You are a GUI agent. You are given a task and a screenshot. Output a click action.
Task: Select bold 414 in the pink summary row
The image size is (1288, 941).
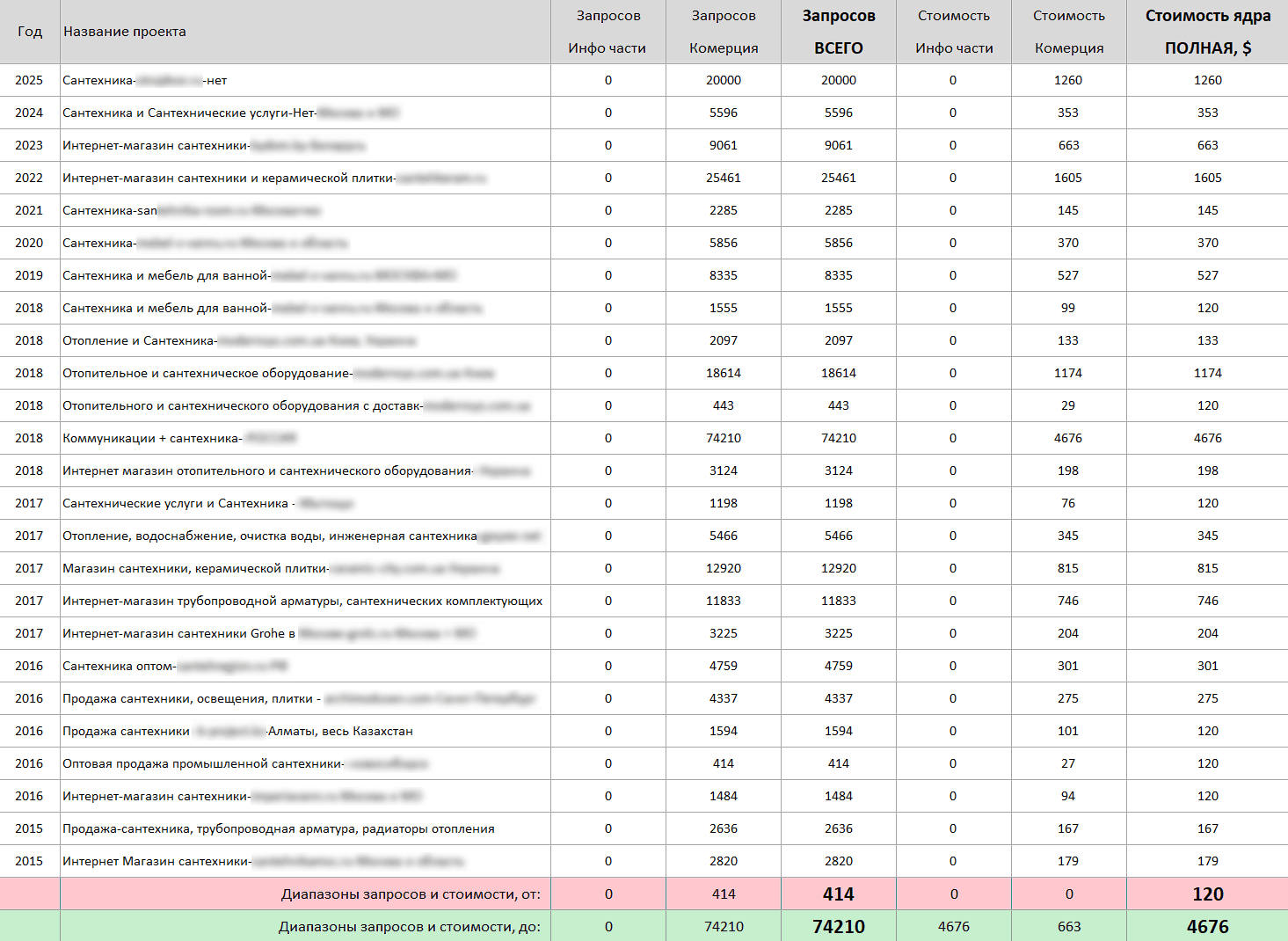(x=839, y=894)
